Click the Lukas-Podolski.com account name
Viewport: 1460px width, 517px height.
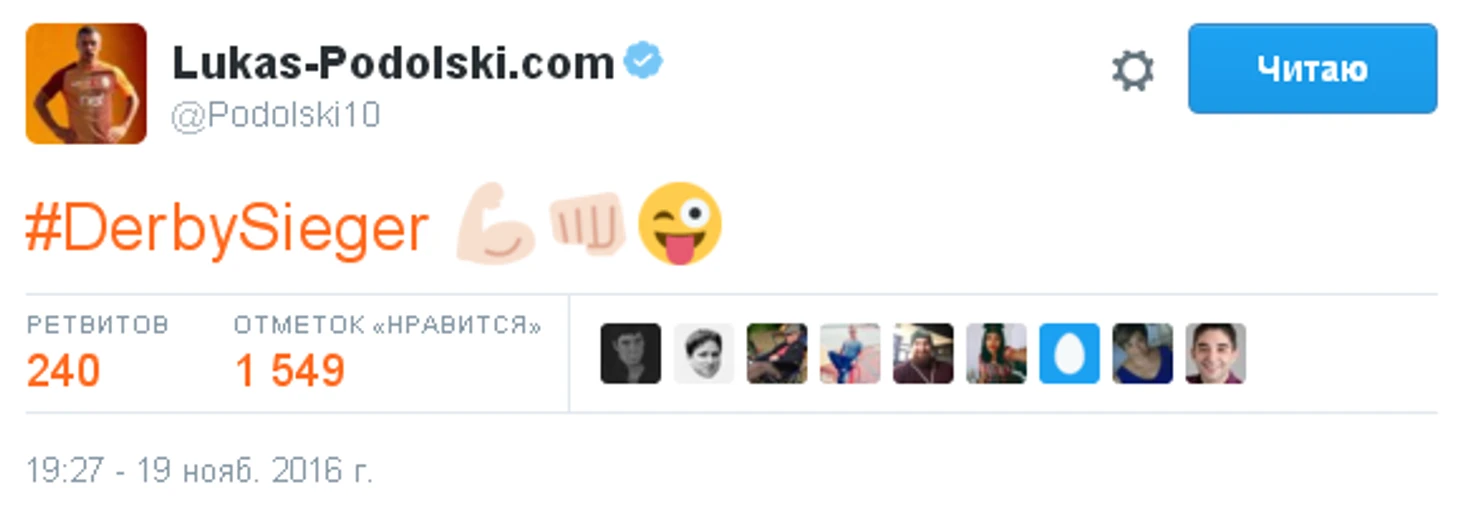pyautogui.click(x=393, y=64)
